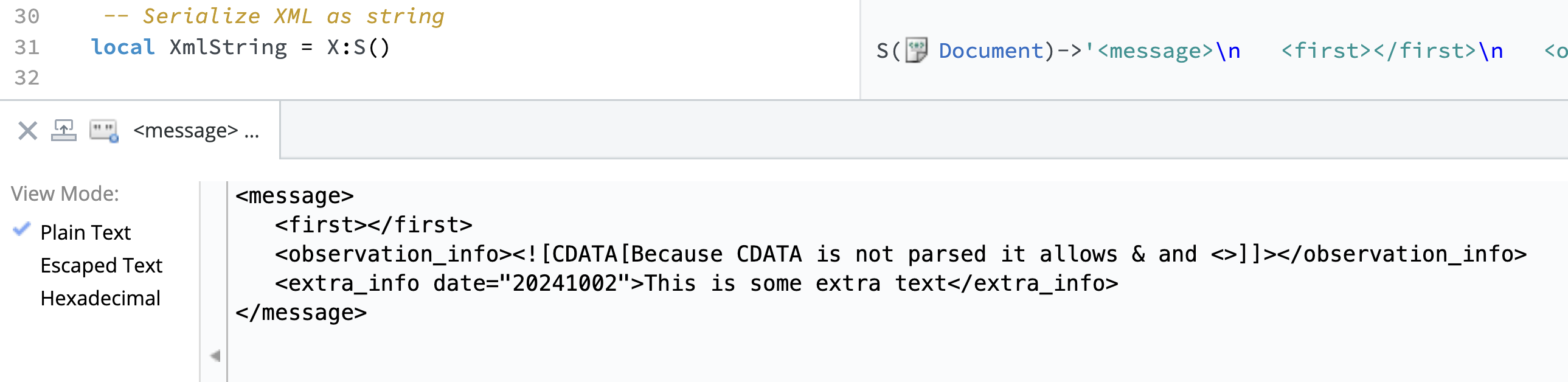Click line number 31 in the gutter
The height and width of the screenshot is (382, 1568).
tap(27, 47)
